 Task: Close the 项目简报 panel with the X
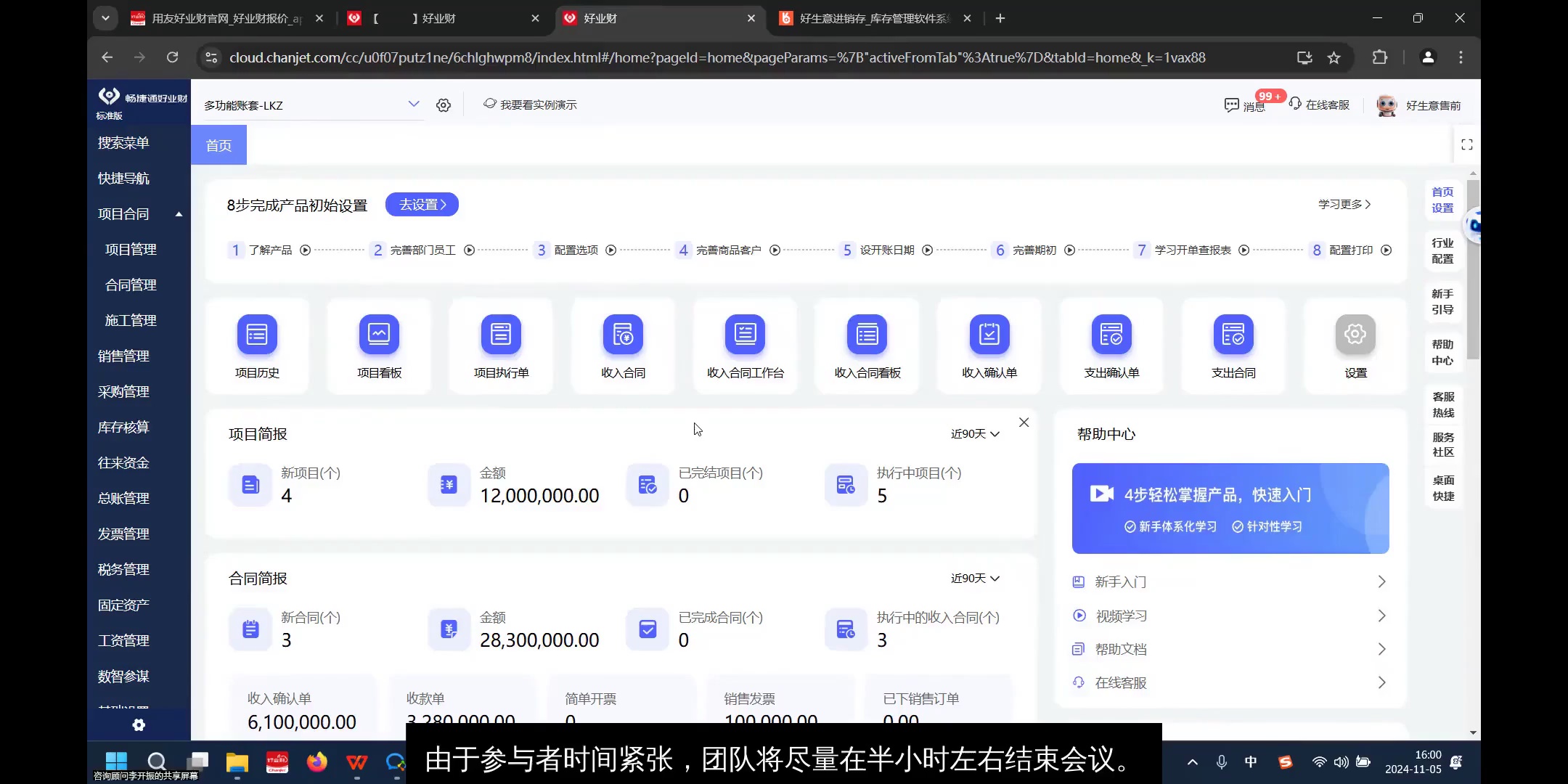point(1024,422)
